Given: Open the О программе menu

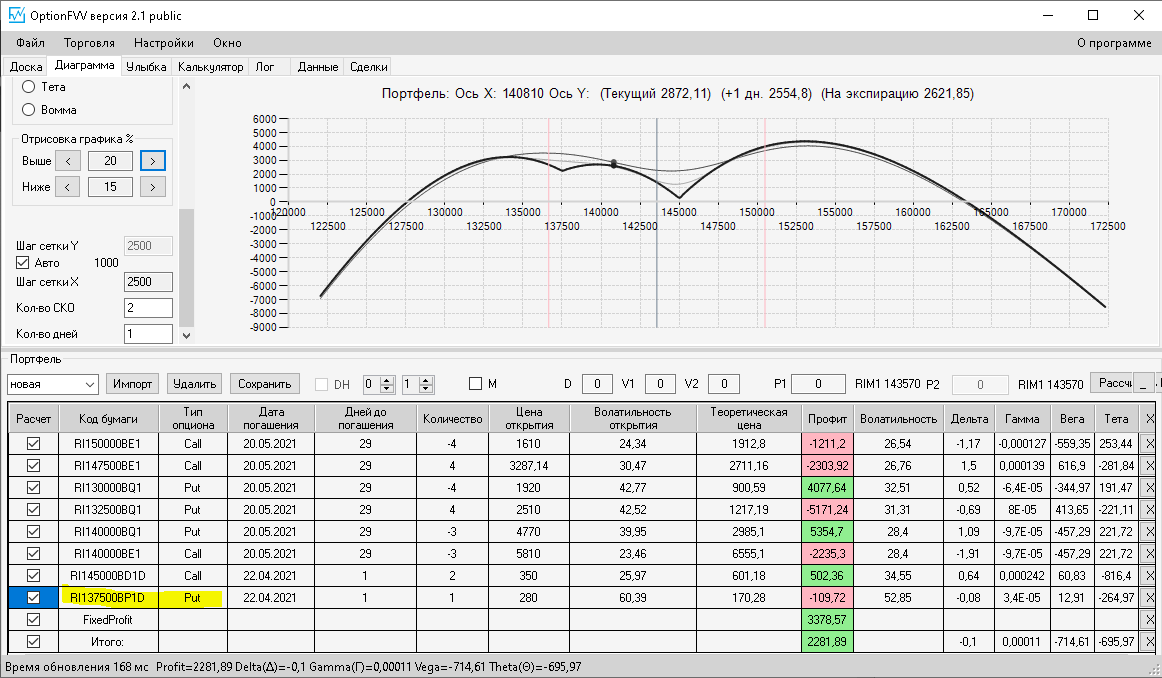Looking at the screenshot, I should (1114, 43).
